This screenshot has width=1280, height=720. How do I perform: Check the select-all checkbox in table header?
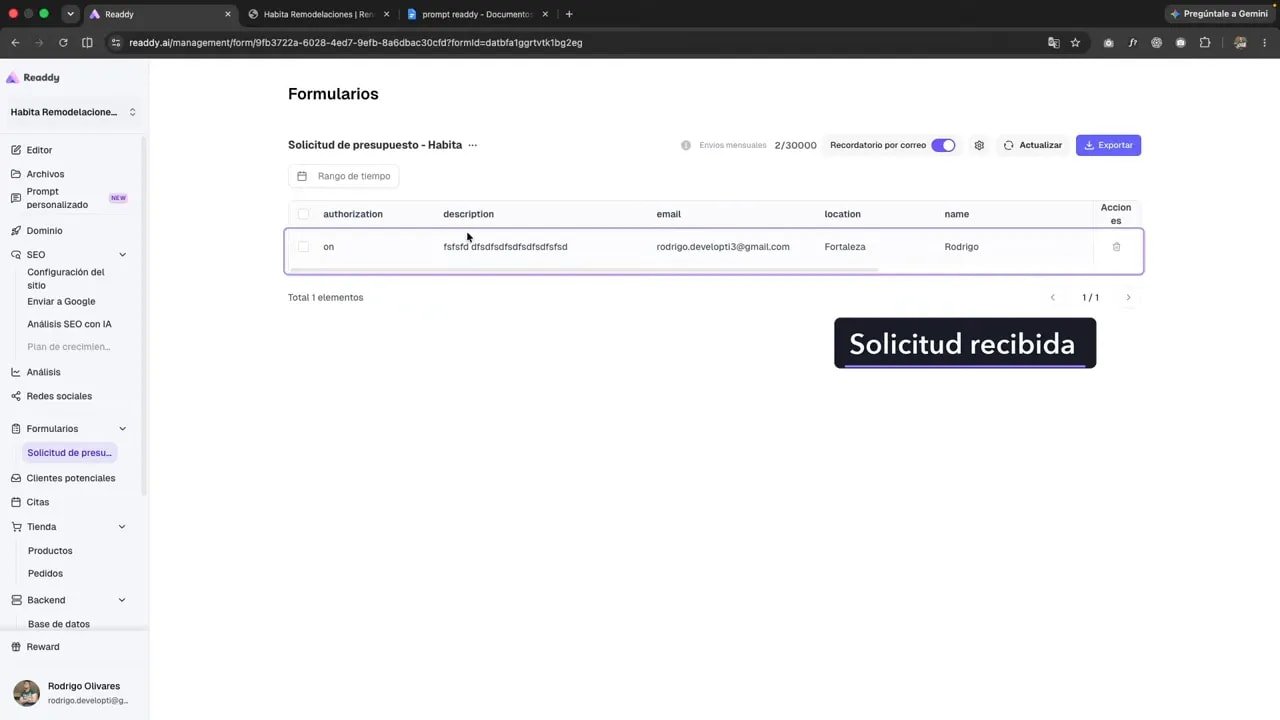point(303,214)
